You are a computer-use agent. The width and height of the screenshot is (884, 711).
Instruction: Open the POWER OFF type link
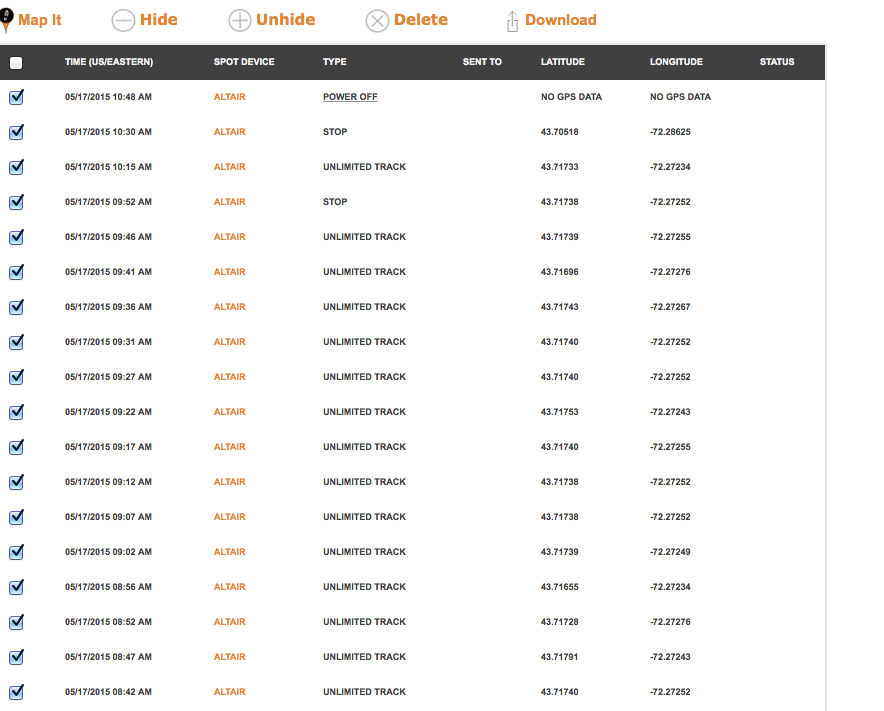[x=349, y=97]
